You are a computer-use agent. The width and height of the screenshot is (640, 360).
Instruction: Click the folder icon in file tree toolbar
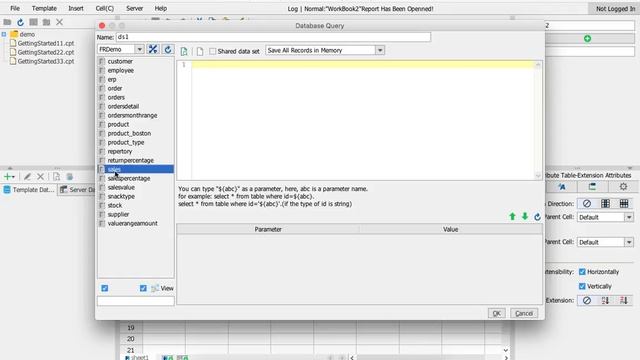click(x=7, y=22)
